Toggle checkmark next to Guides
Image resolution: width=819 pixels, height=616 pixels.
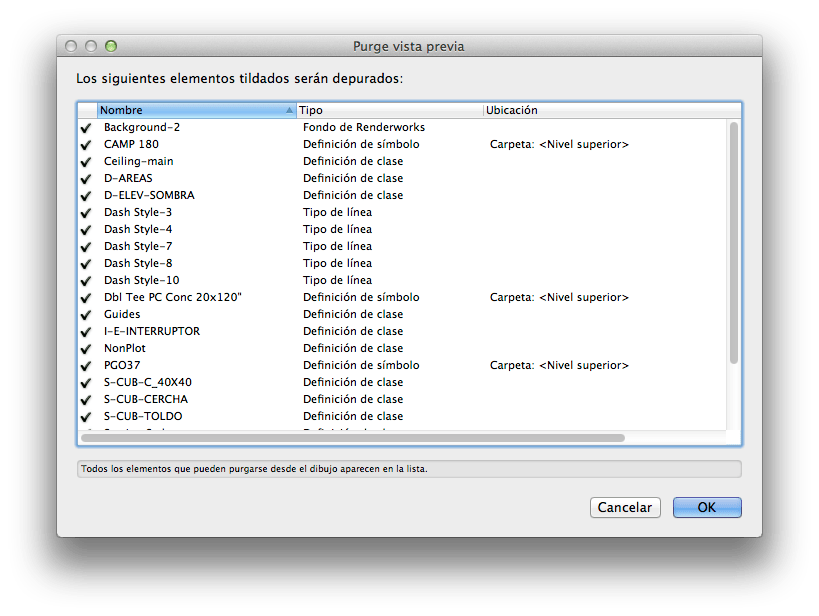(x=86, y=315)
